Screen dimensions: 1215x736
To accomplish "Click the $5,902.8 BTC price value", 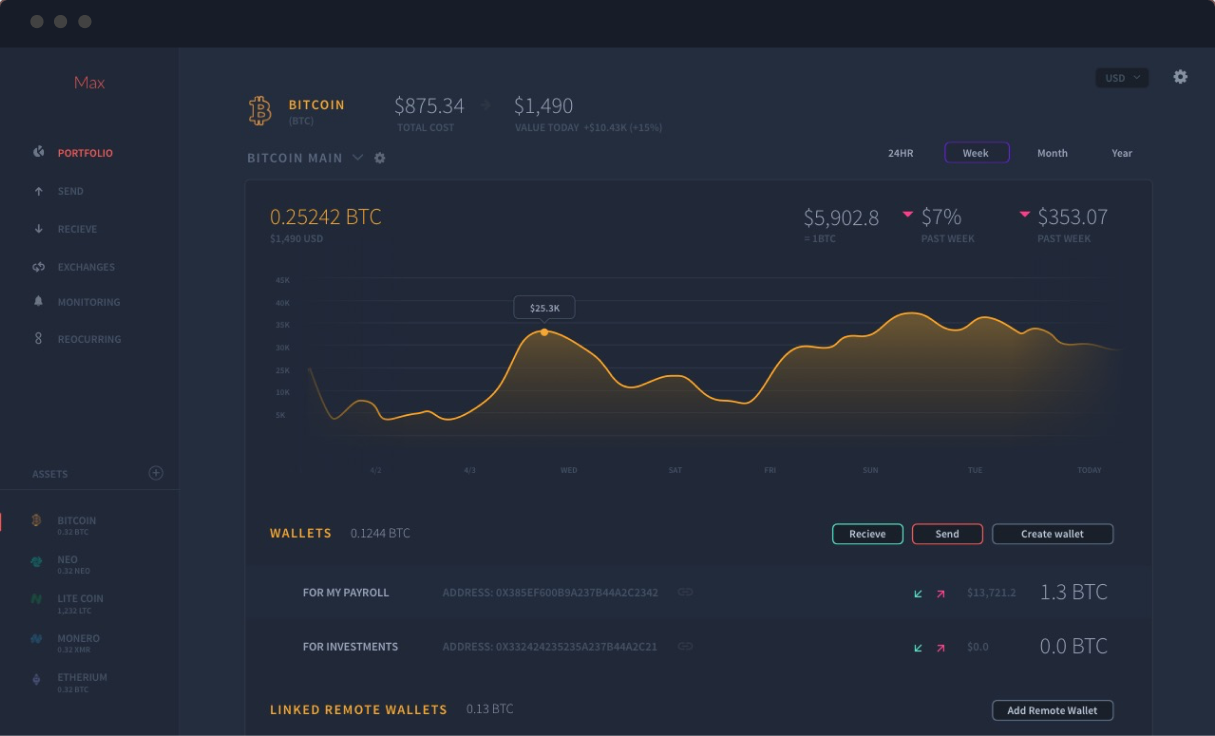I will tap(841, 217).
